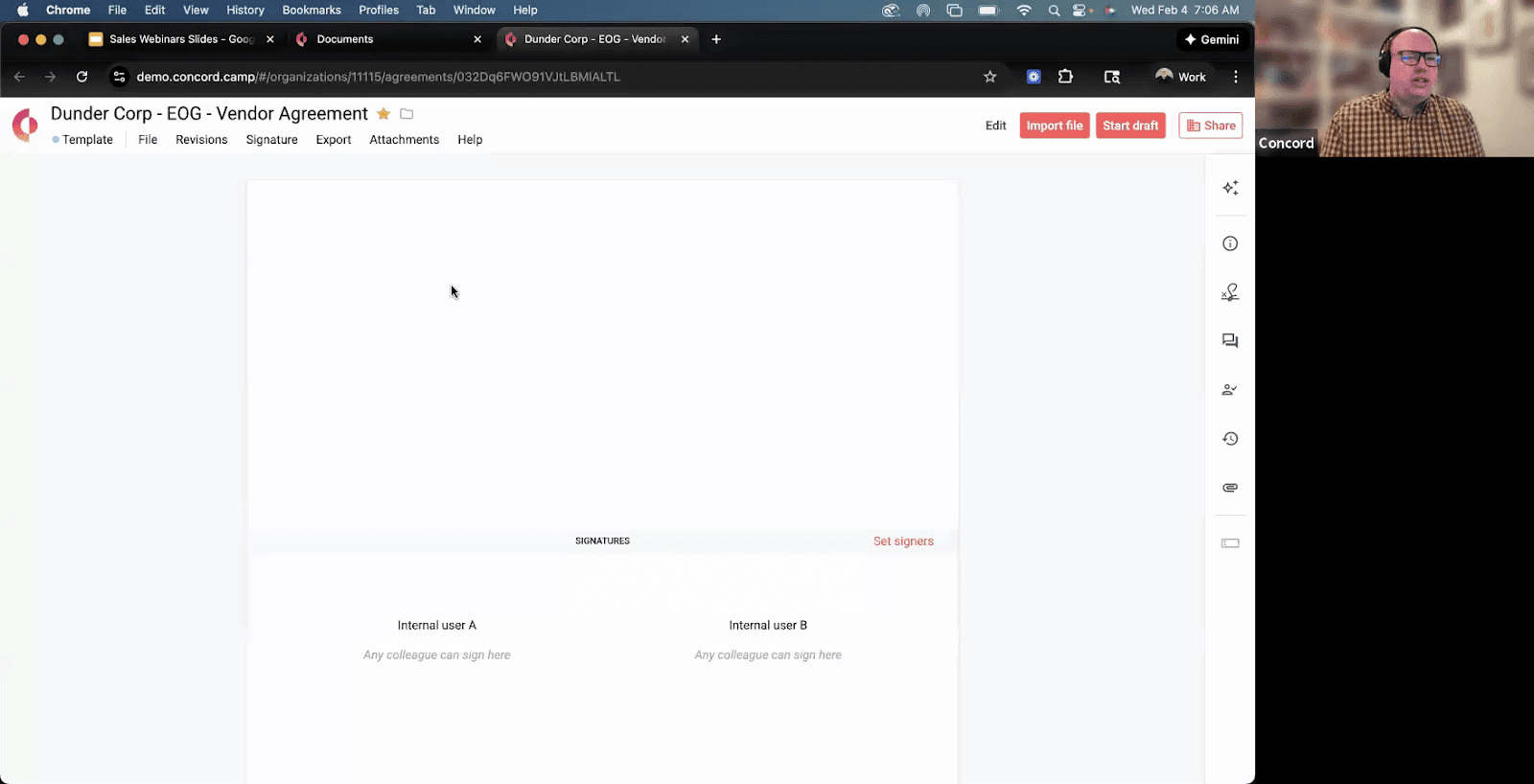Open the Work profile menu in Chrome
The width and height of the screenshot is (1534, 784).
(x=1180, y=77)
